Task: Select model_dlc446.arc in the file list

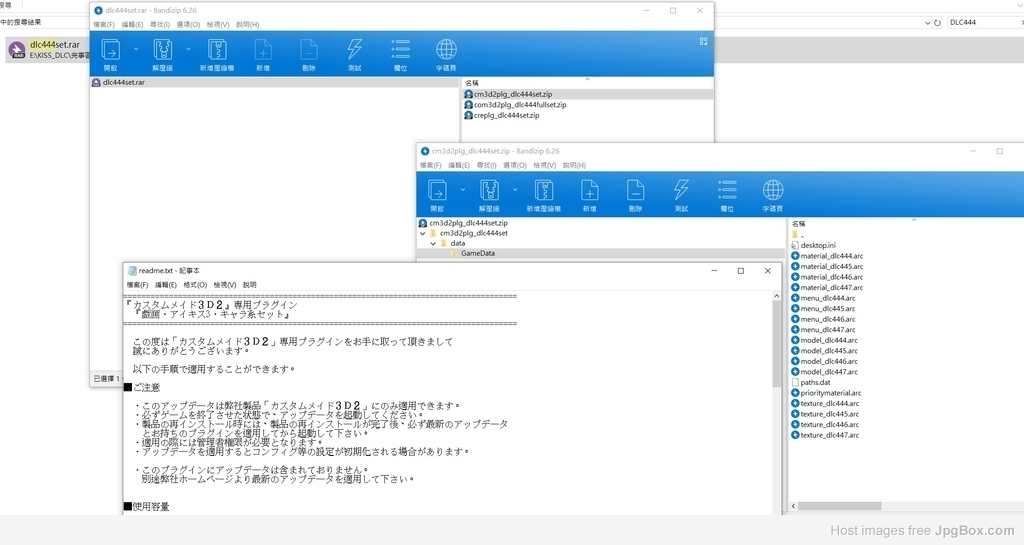Action: tap(824, 362)
